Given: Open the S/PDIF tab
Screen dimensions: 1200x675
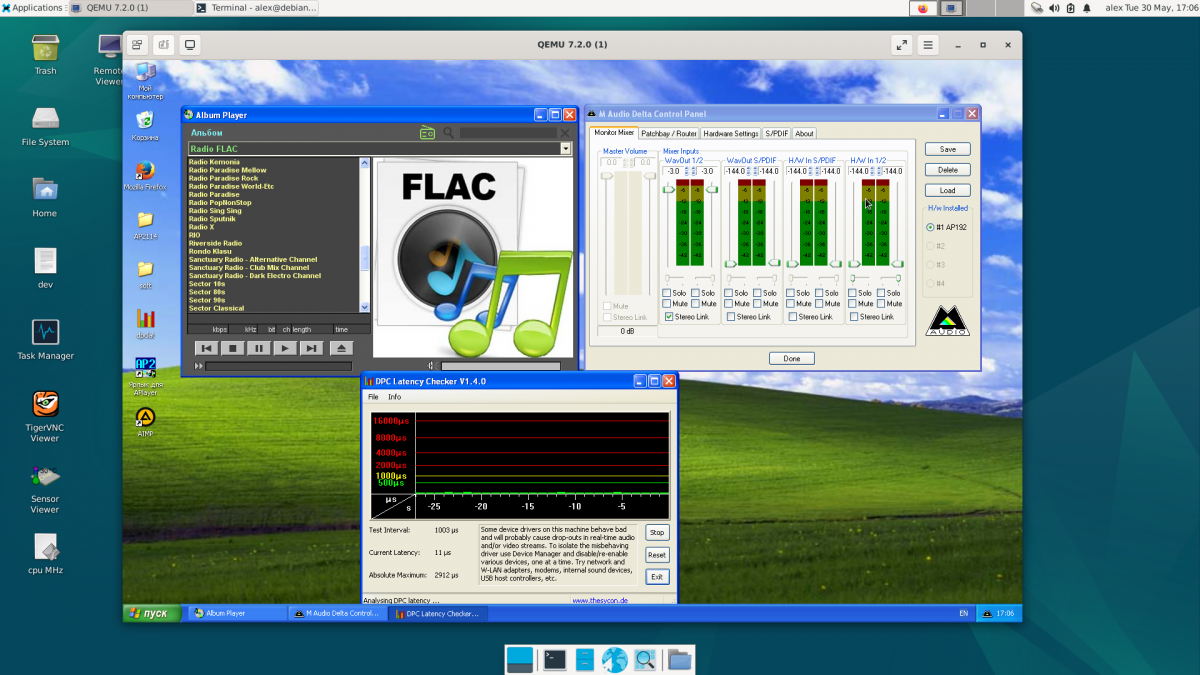Looking at the screenshot, I should coord(777,133).
